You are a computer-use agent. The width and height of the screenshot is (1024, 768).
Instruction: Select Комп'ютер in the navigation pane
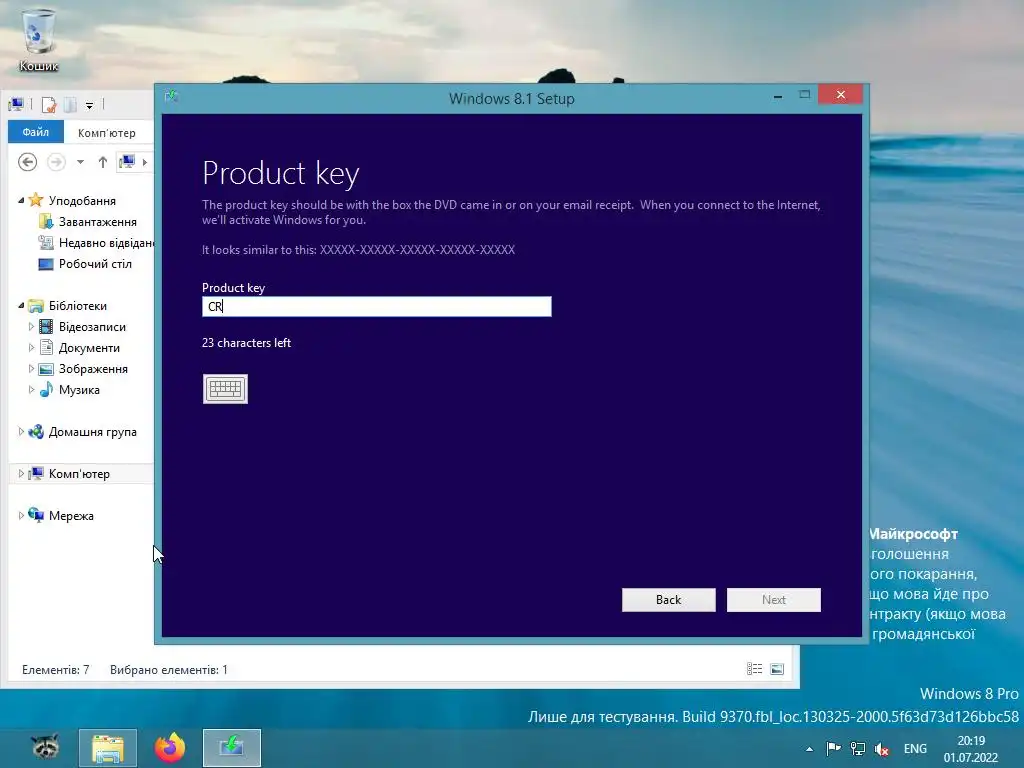tap(79, 473)
